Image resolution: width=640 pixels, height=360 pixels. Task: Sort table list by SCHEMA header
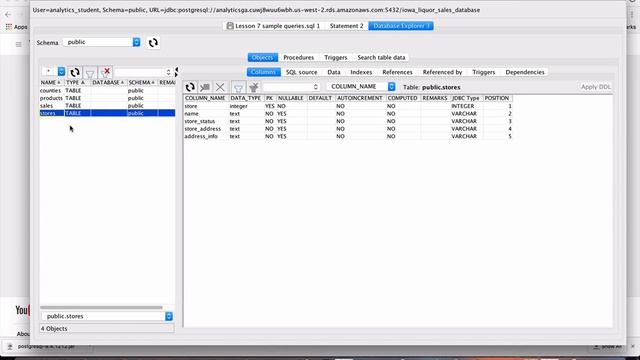(x=142, y=82)
